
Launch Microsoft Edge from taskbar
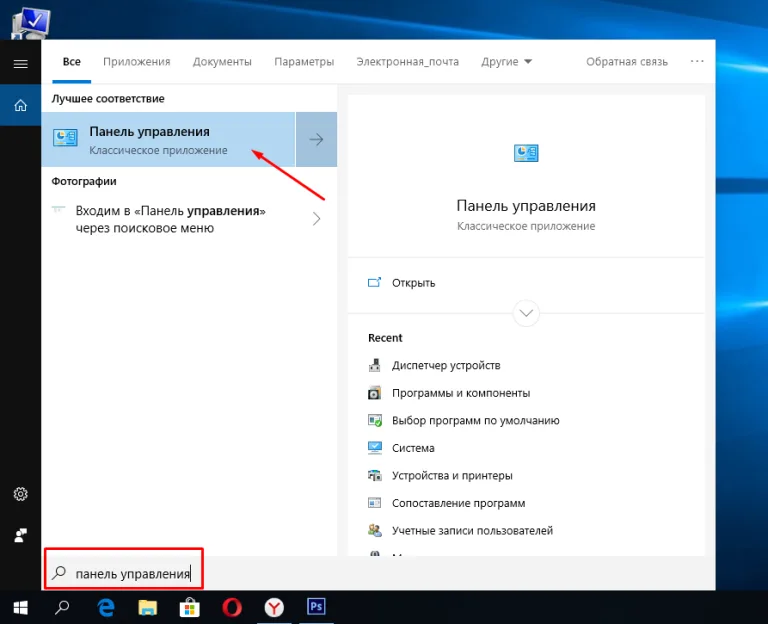(x=106, y=607)
